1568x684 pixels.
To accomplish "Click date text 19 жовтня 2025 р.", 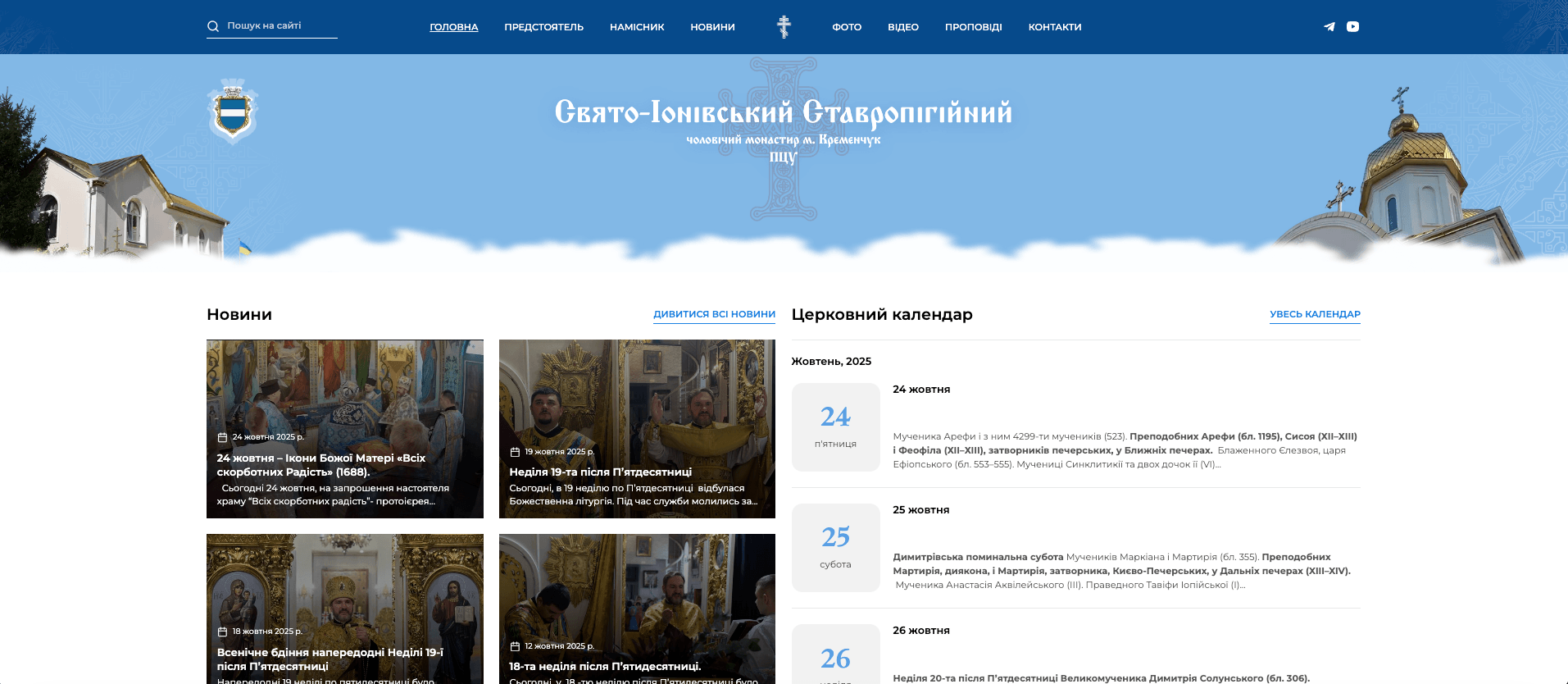I will coord(560,452).
